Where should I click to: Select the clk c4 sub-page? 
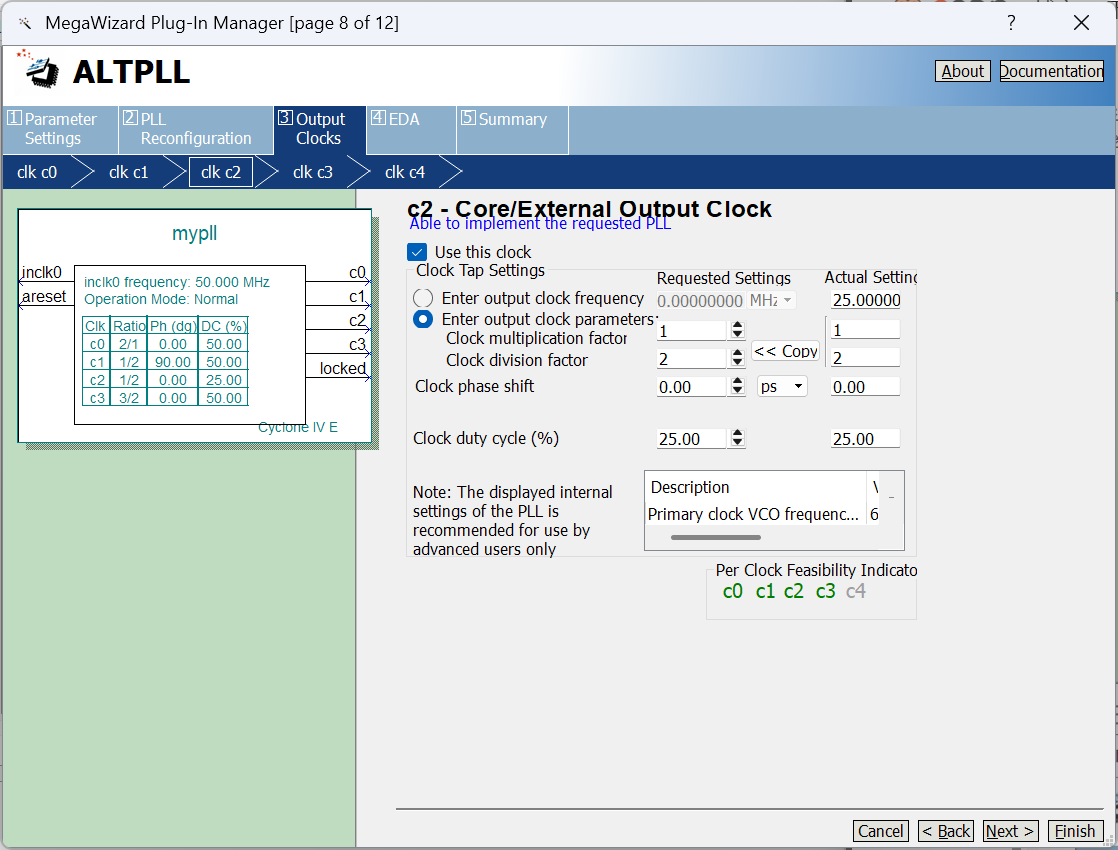coord(405,173)
